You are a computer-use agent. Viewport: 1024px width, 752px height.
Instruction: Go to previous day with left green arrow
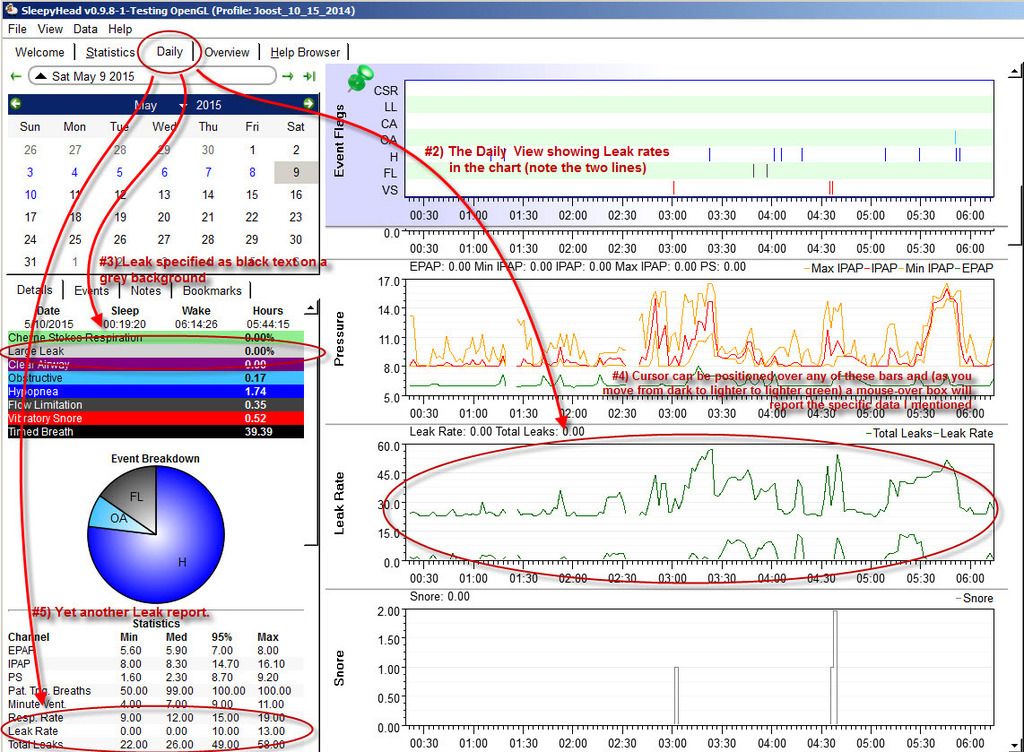(16, 76)
